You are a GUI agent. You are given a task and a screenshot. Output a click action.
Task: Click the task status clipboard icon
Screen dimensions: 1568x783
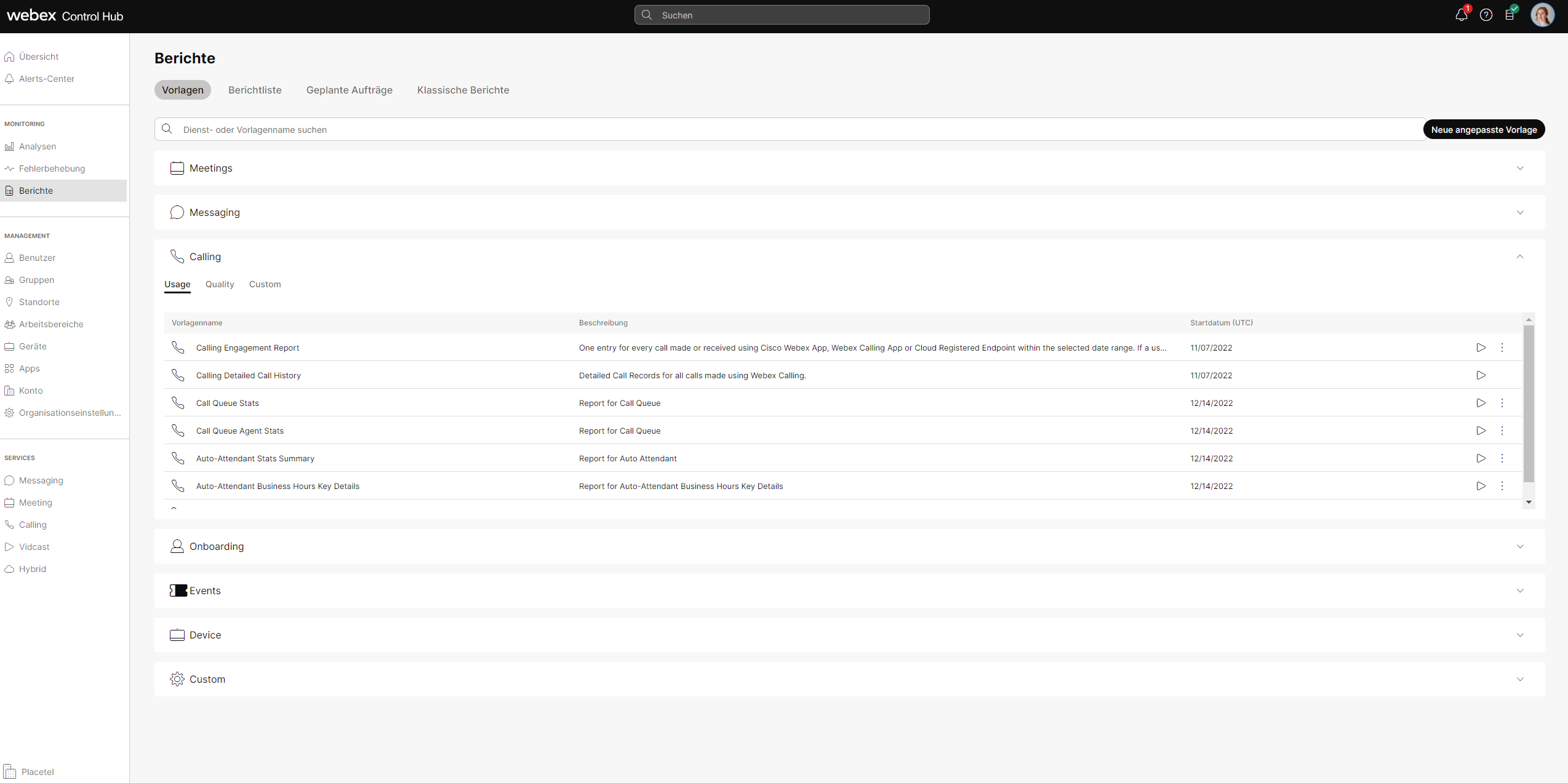click(x=1510, y=15)
